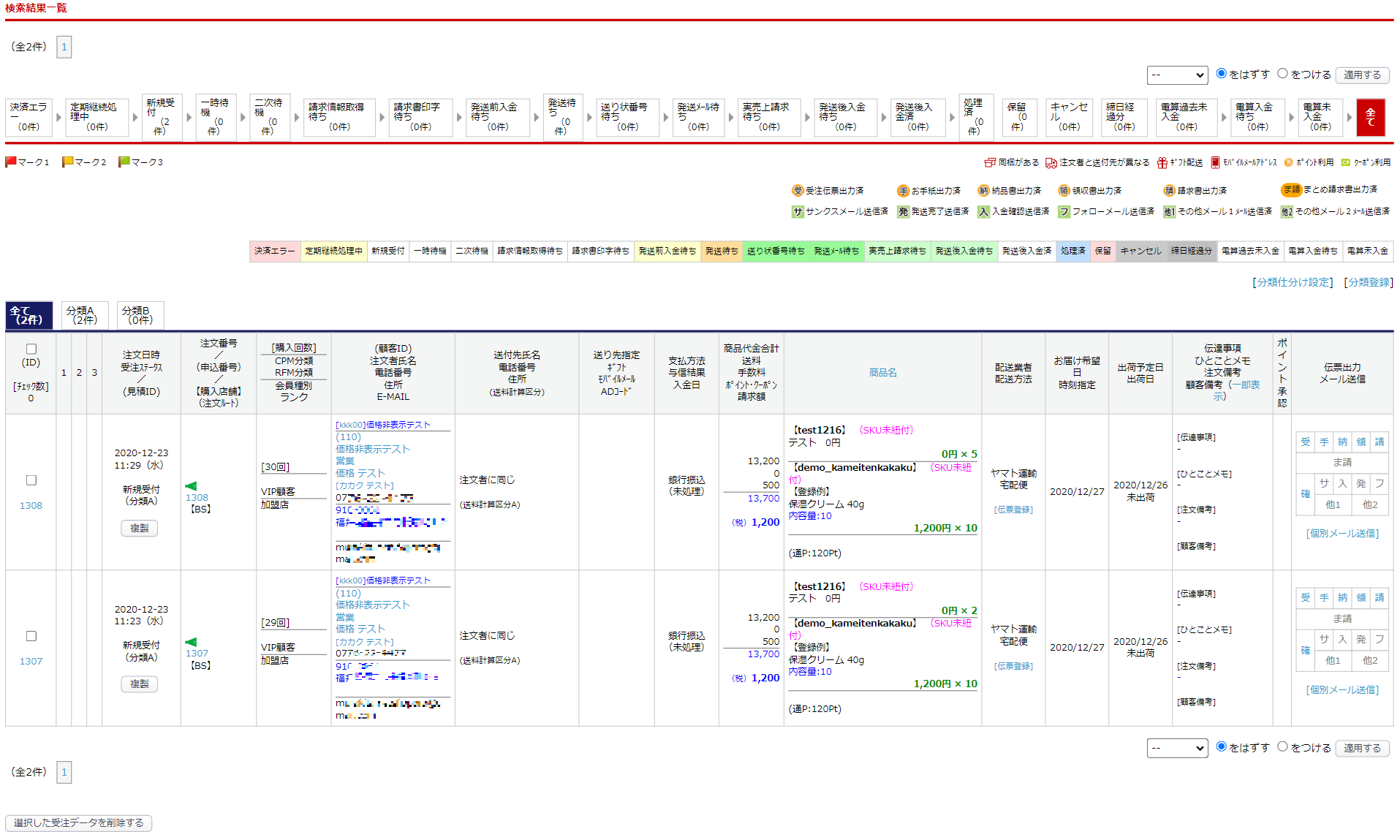Click the 受 slip icon for order 1308

click(1305, 442)
